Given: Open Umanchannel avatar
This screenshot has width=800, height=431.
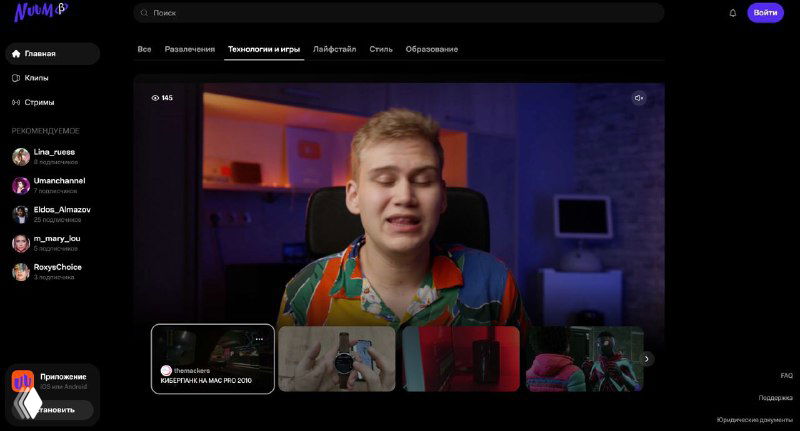Looking at the screenshot, I should coord(21,186).
